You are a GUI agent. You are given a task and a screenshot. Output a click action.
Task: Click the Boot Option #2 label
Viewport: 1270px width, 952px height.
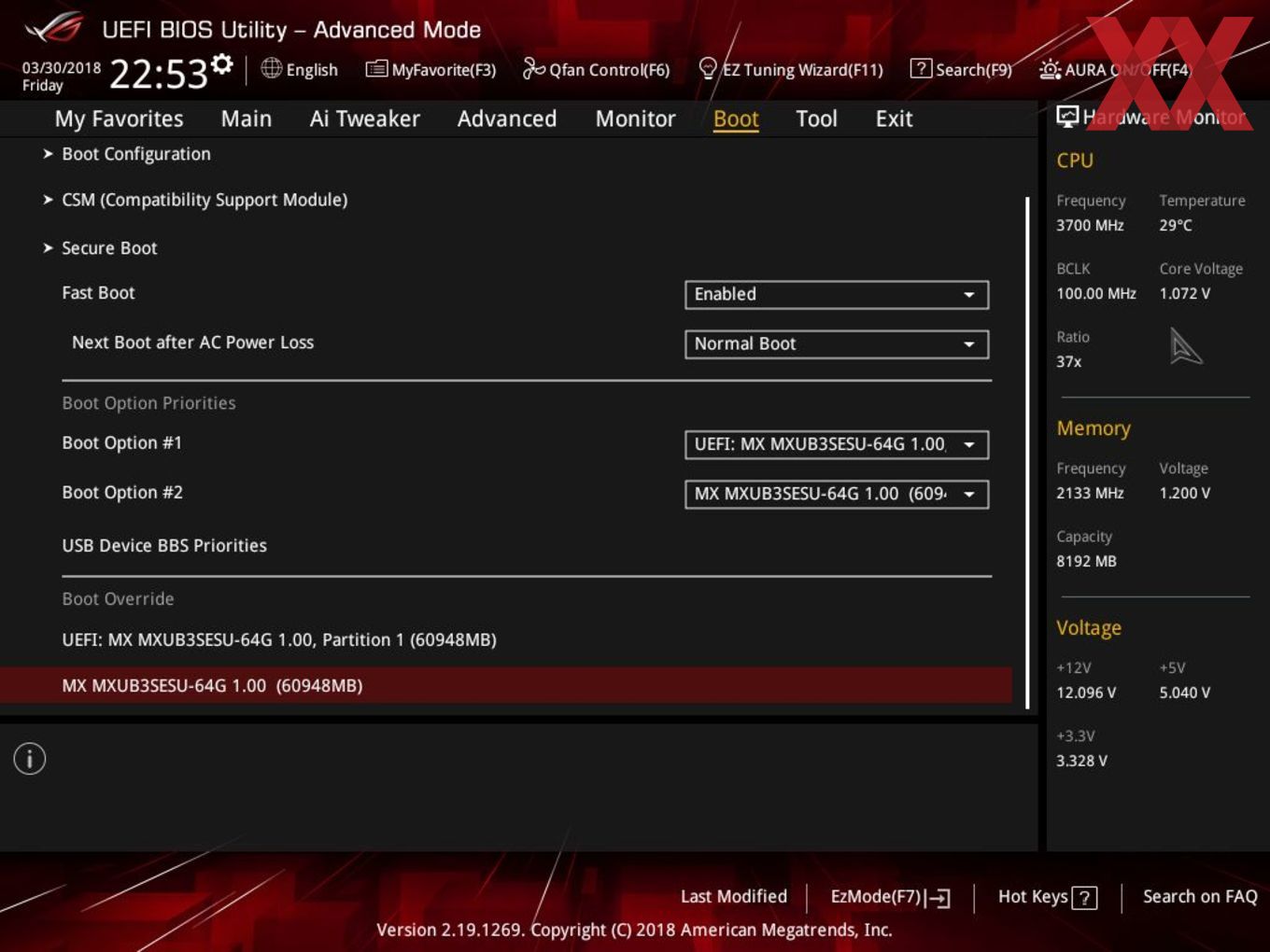(x=122, y=492)
